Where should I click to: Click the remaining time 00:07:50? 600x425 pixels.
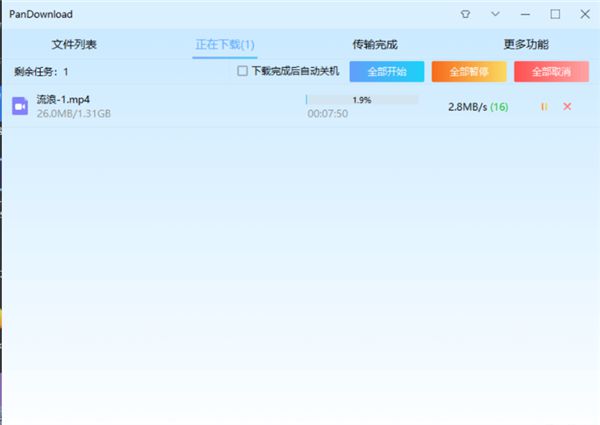pyautogui.click(x=328, y=114)
